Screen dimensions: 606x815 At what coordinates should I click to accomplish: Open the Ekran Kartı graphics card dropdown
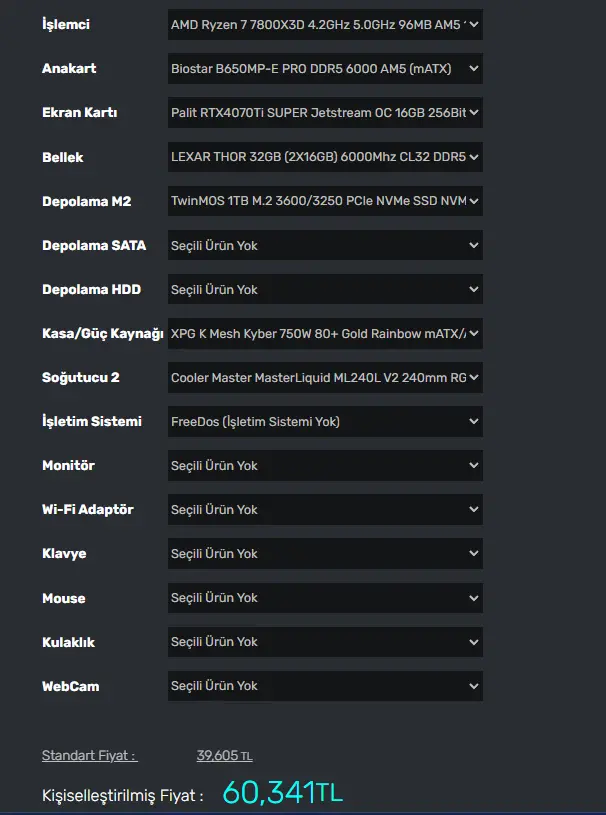(x=325, y=113)
